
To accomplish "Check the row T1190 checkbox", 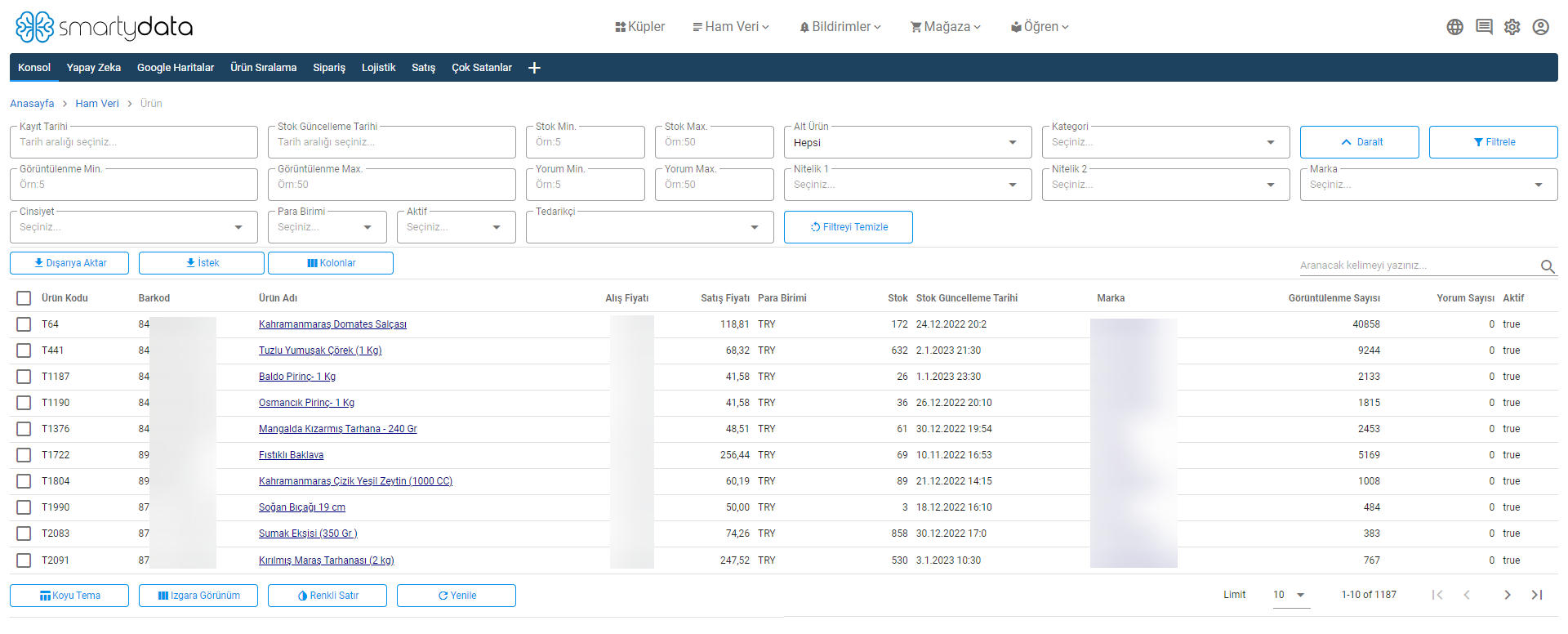I will pyautogui.click(x=24, y=403).
